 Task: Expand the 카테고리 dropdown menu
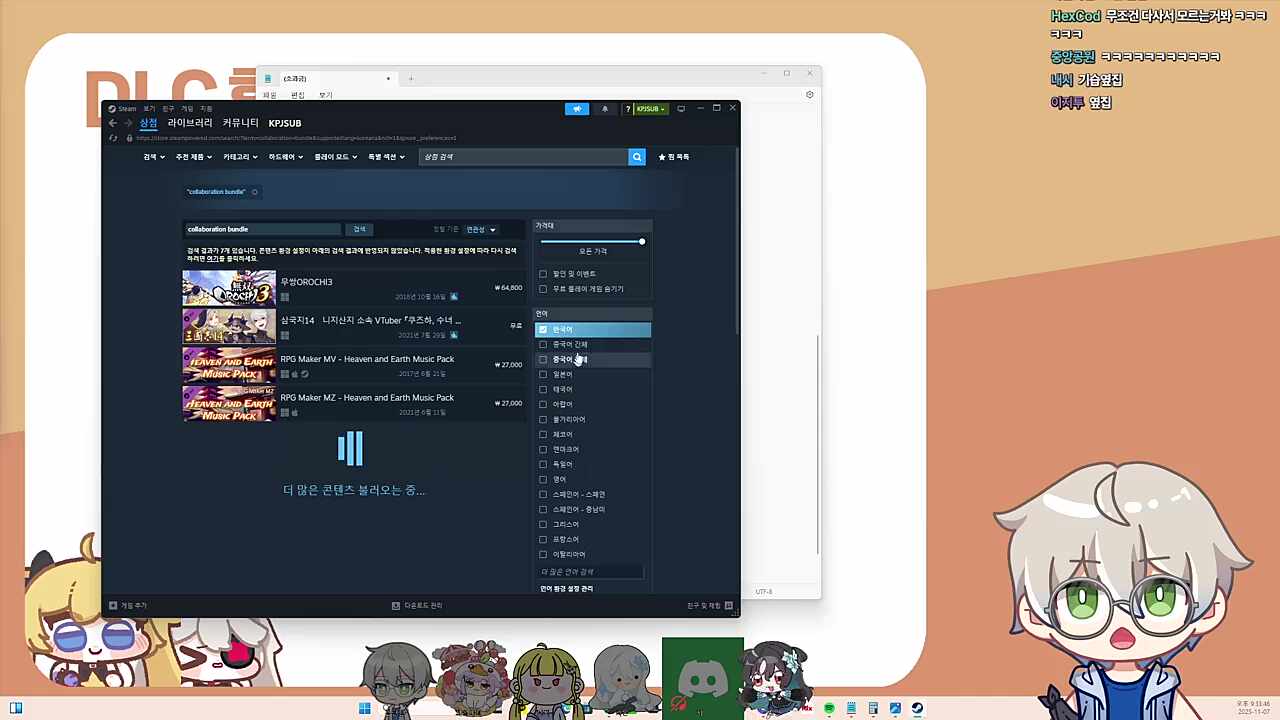tap(240, 157)
